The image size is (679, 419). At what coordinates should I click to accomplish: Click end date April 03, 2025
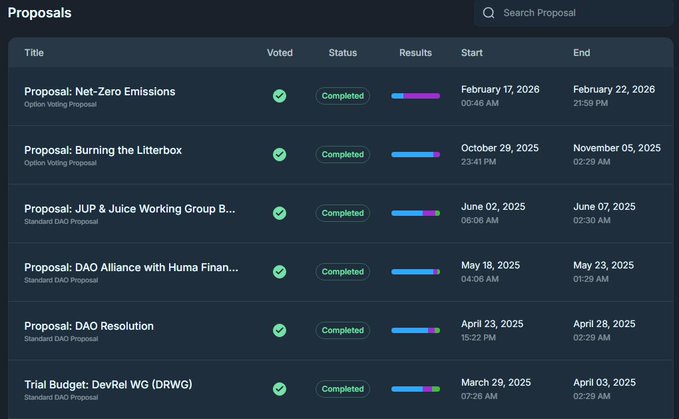coord(605,383)
